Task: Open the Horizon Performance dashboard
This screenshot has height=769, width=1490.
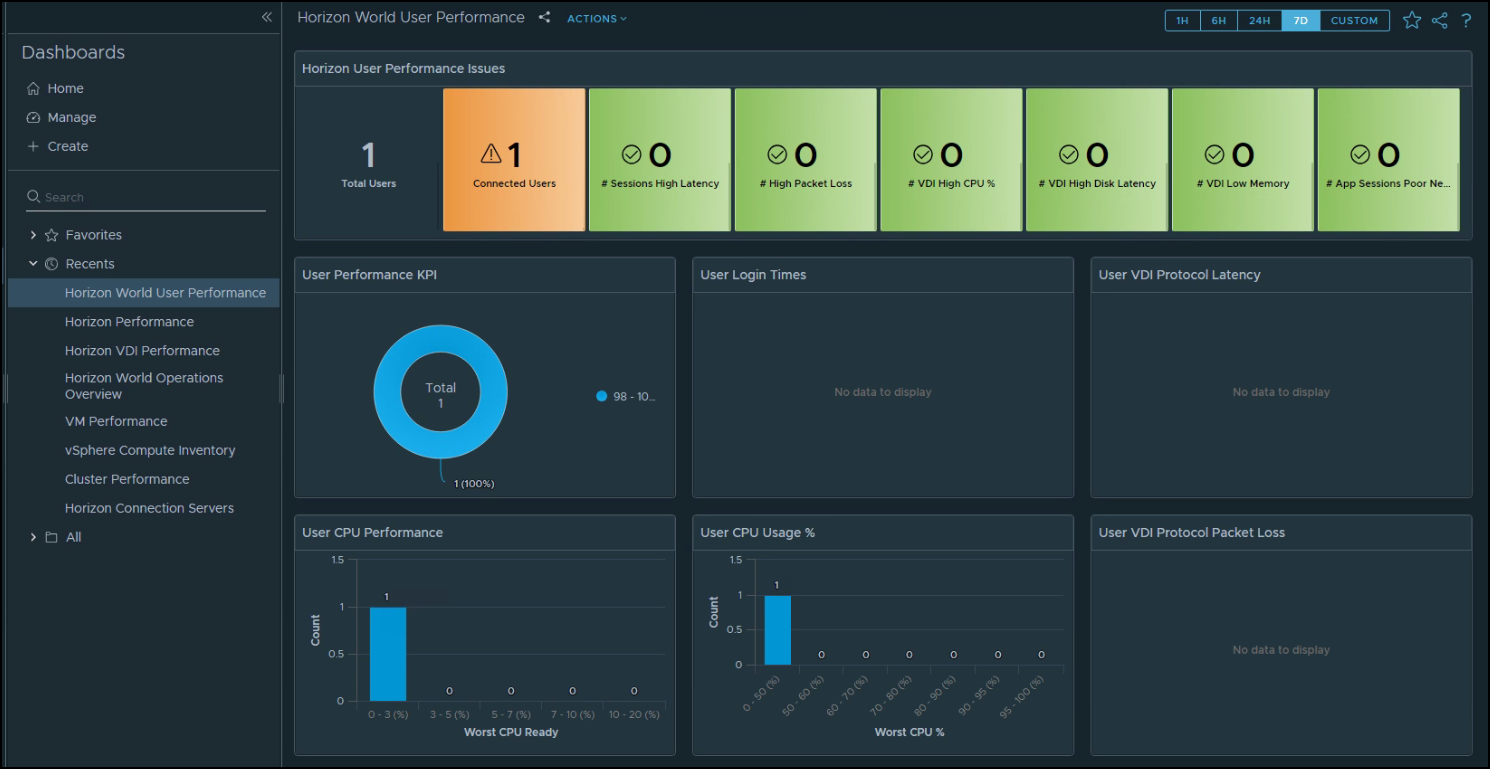Action: [129, 321]
